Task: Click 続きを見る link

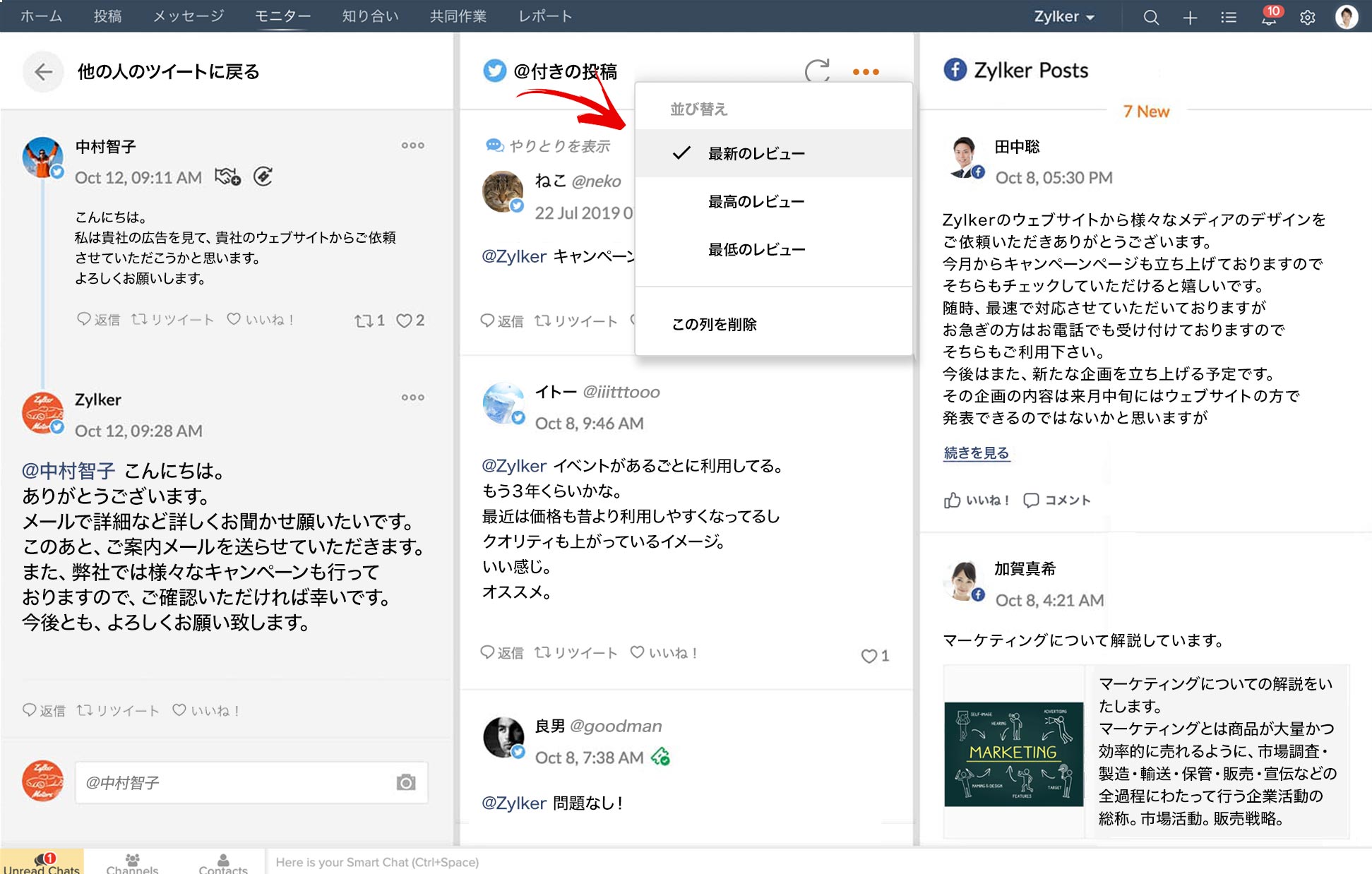Action: coord(977,453)
